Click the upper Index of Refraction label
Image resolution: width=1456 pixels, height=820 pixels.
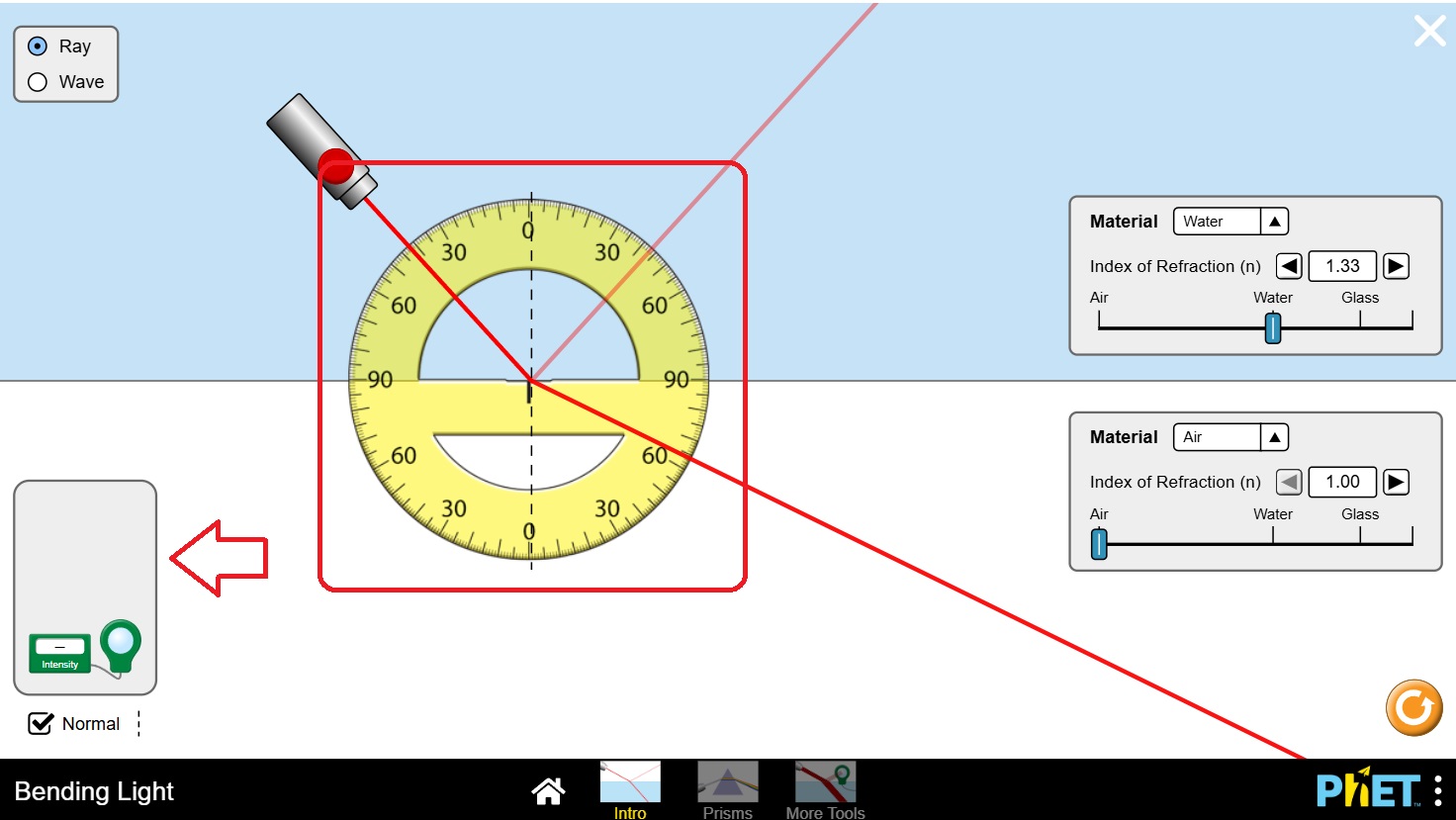click(x=1175, y=266)
